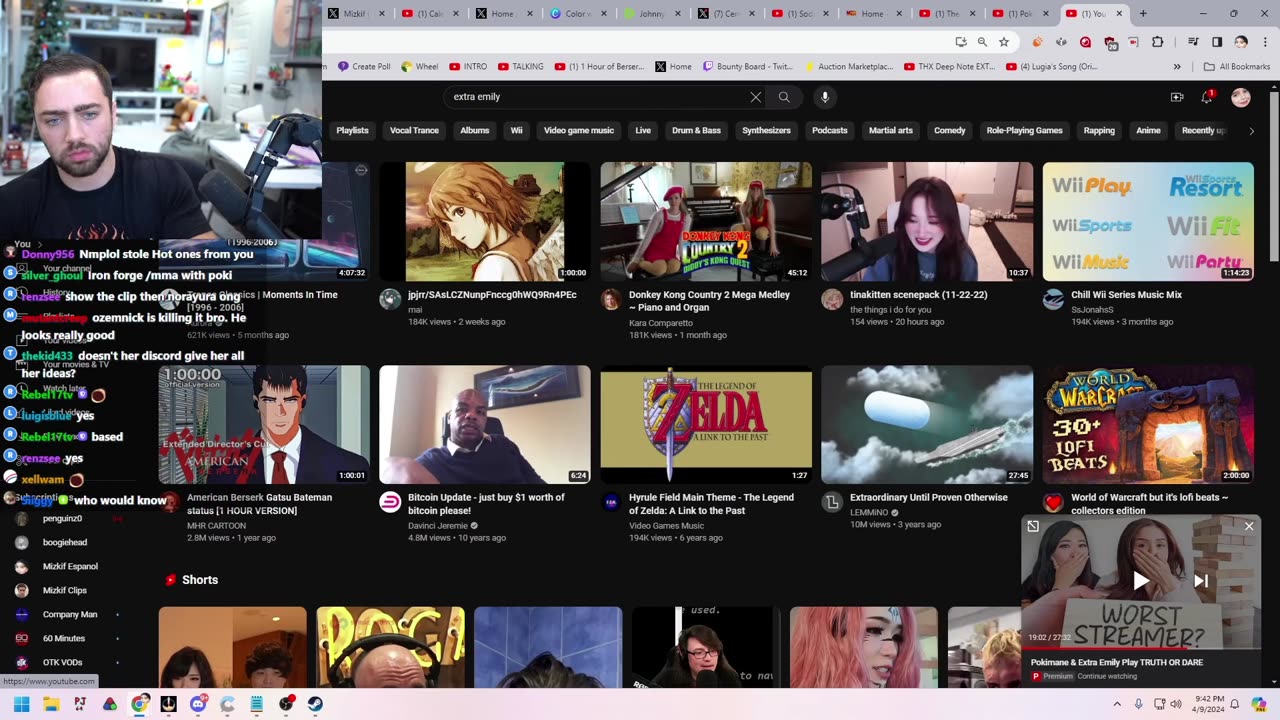Screen dimensions: 1280x720
Task: Show hidden system tray icons
Action: (x=1119, y=704)
